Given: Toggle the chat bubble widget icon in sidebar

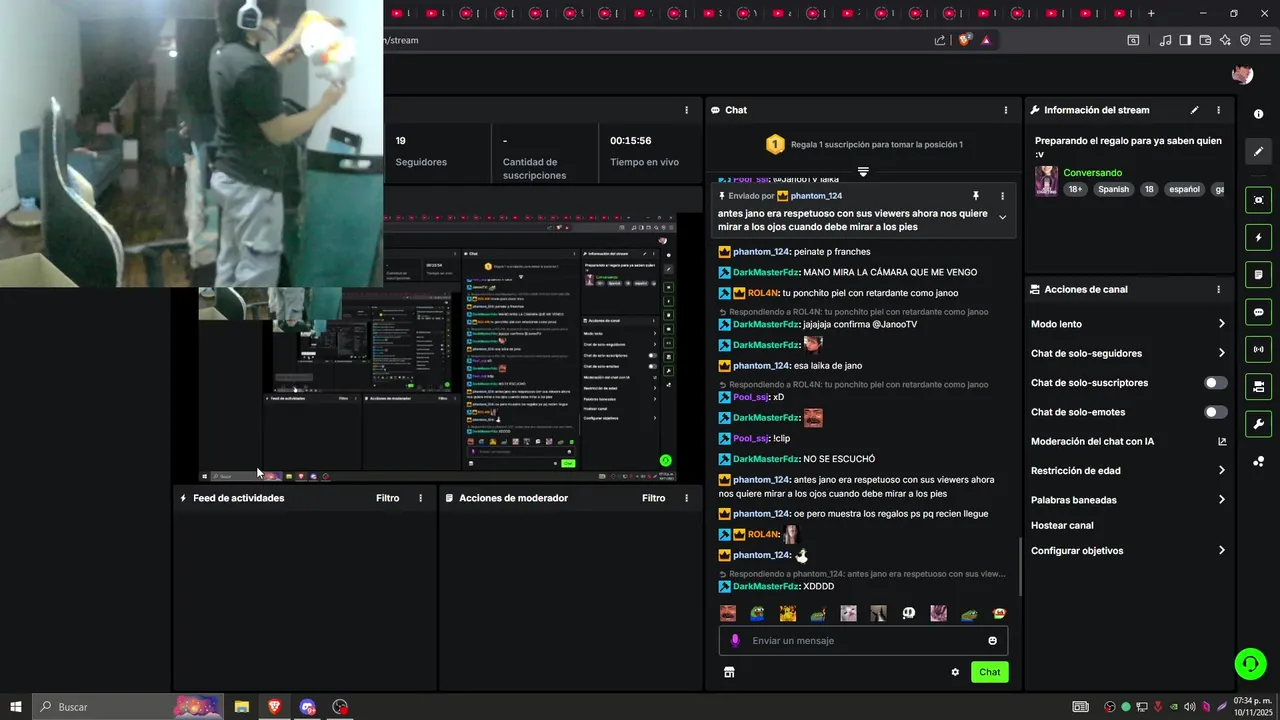Looking at the screenshot, I should click(1258, 312).
